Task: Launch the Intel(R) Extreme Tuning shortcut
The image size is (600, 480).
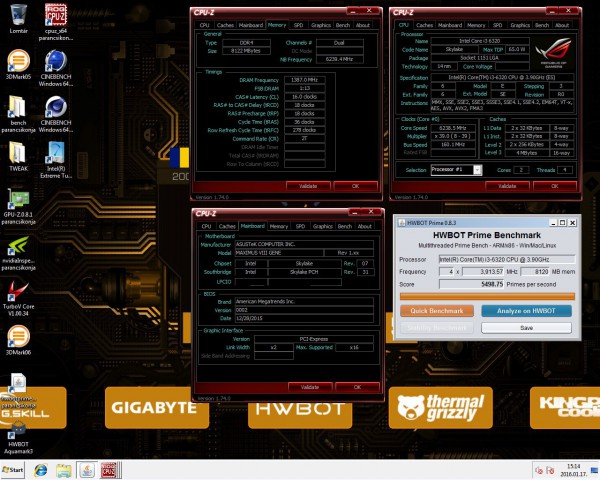Action: [56, 160]
